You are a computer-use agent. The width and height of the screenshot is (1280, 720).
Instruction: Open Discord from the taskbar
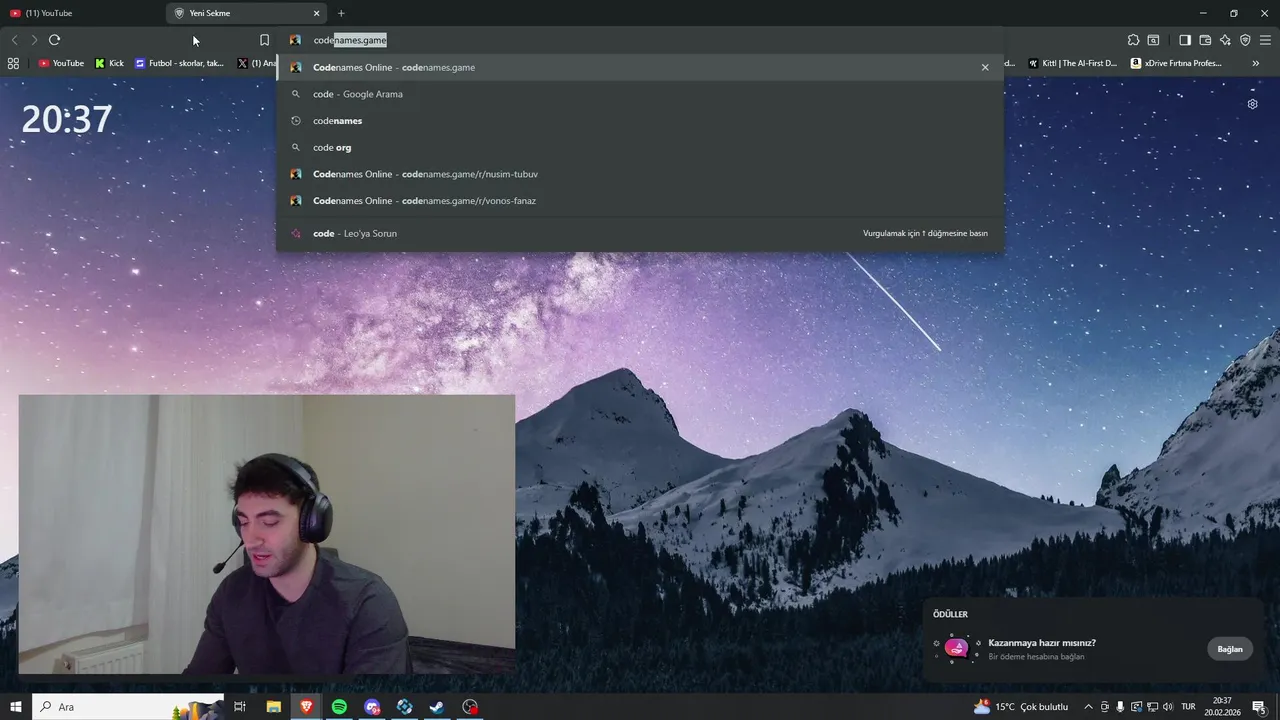372,707
